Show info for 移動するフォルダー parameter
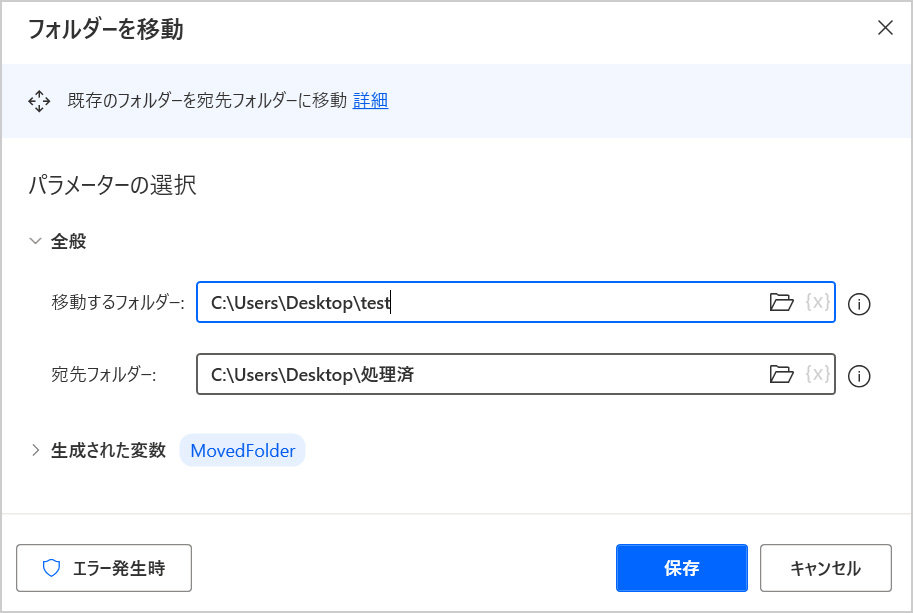 [858, 304]
